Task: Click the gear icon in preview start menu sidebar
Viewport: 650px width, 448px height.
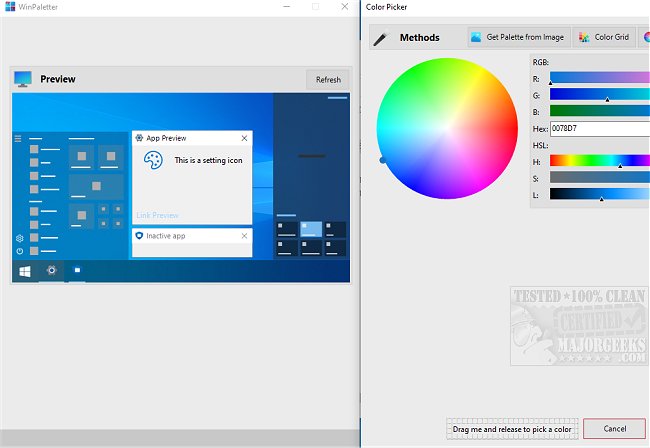Action: pyautogui.click(x=19, y=238)
